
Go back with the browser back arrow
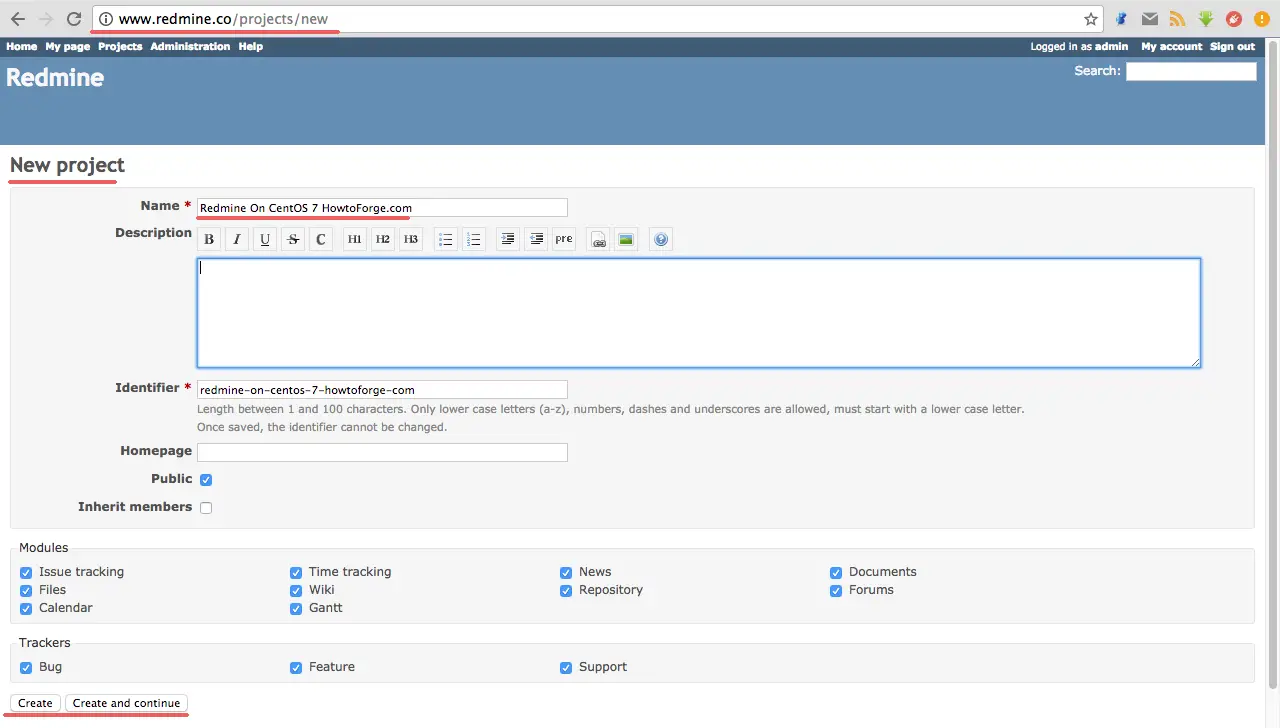pyautogui.click(x=18, y=19)
